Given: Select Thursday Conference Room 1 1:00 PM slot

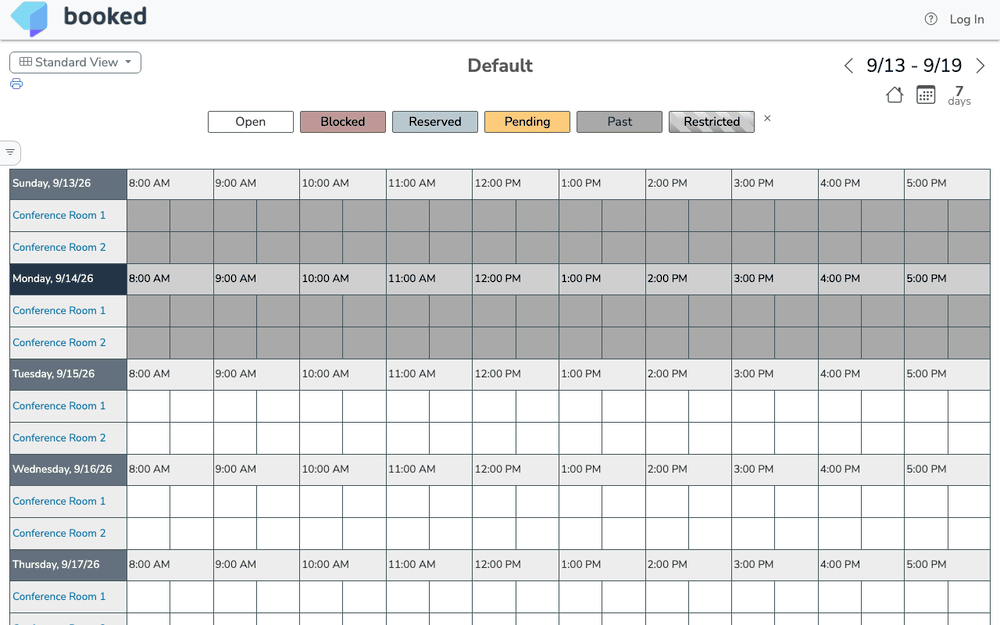Looking at the screenshot, I should tap(580, 597).
